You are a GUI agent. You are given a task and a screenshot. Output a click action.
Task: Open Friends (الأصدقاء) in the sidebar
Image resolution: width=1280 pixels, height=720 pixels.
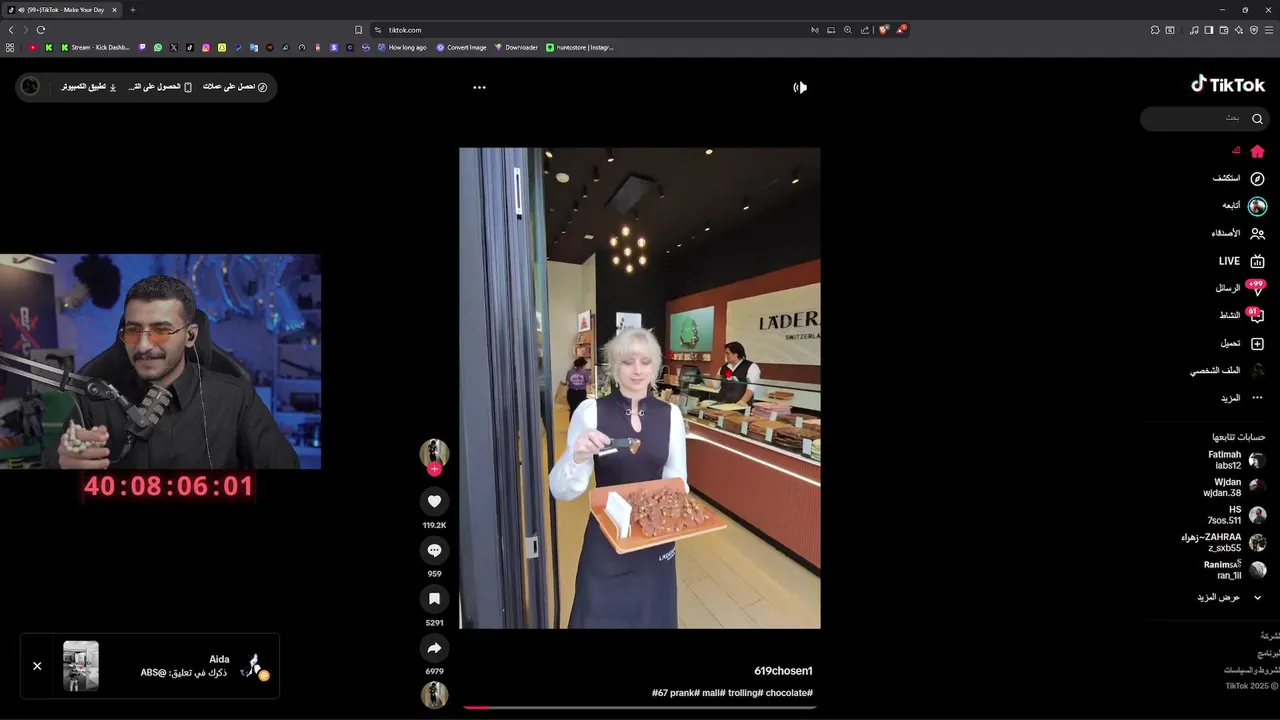(x=1238, y=233)
